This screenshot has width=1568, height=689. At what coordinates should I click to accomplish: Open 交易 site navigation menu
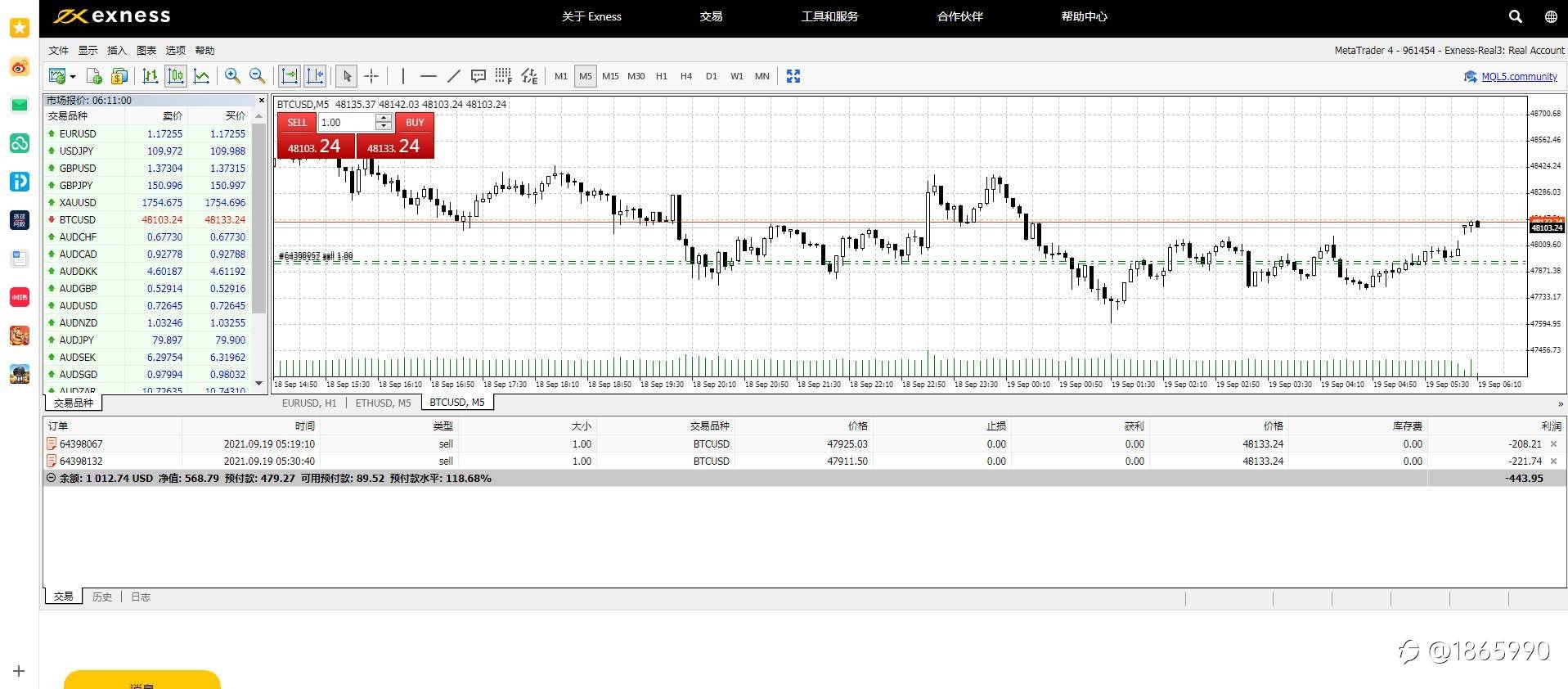coord(711,16)
